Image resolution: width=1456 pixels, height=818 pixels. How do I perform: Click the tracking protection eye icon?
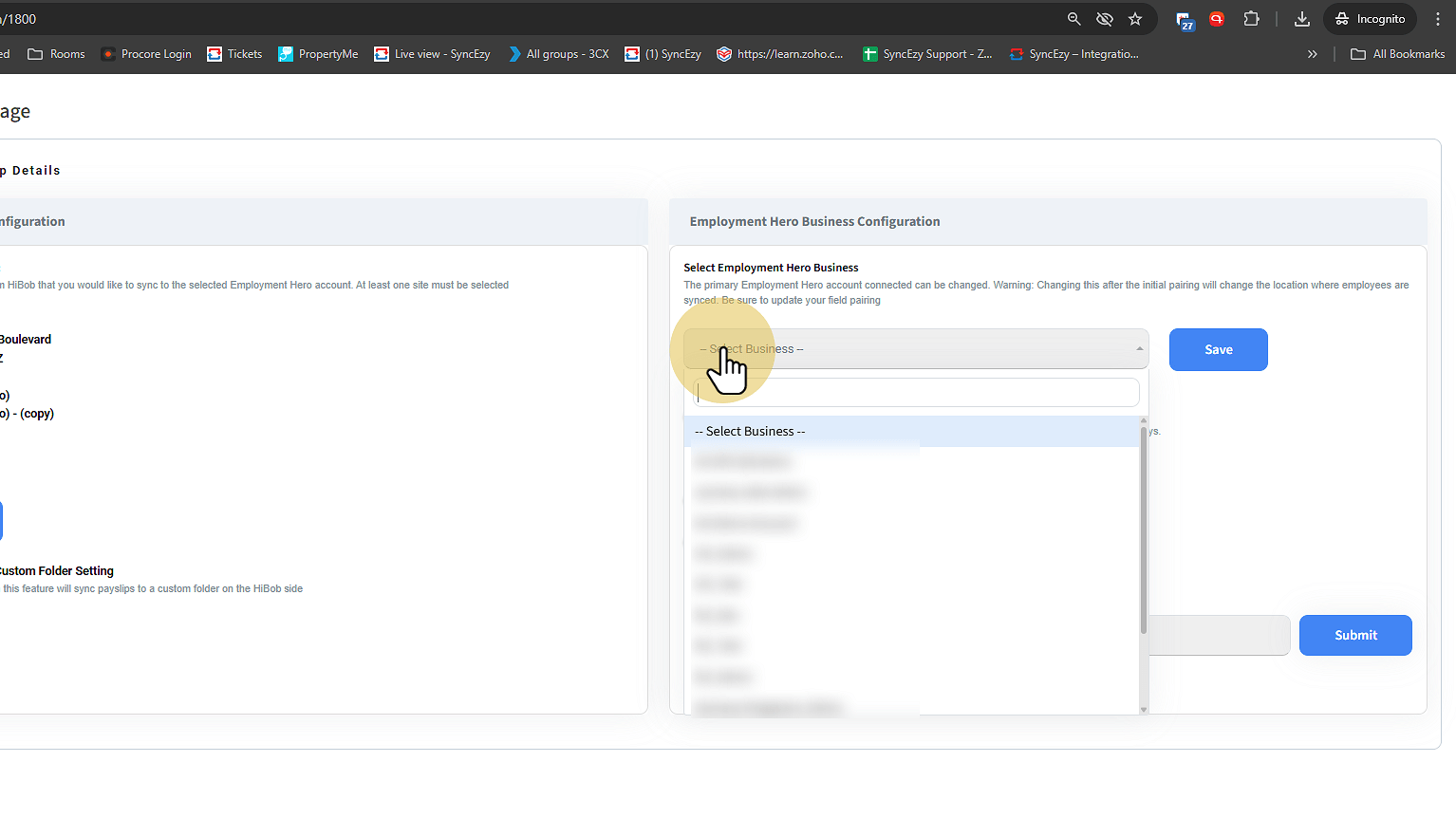click(x=1105, y=19)
